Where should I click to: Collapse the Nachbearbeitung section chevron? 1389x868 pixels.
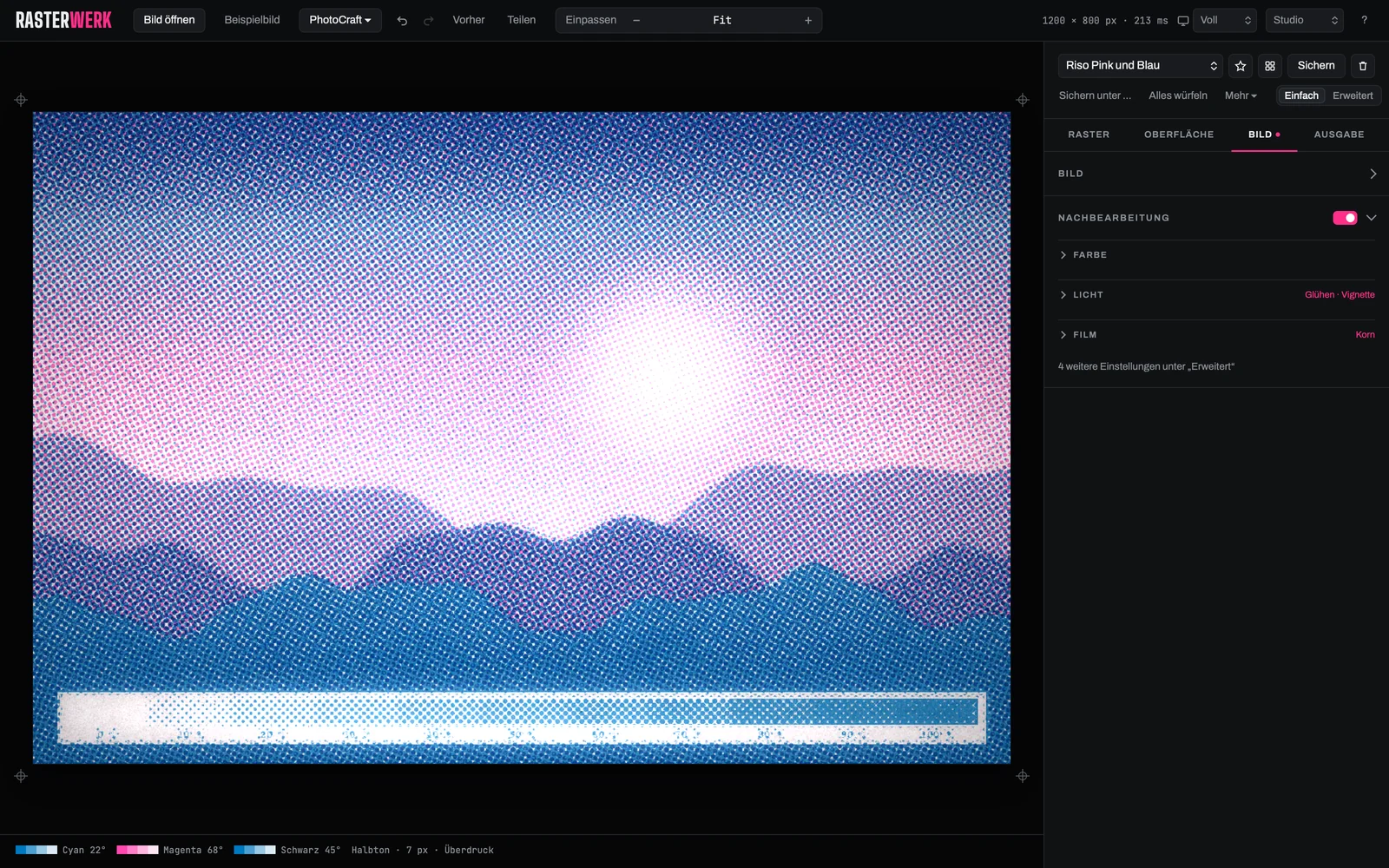1372,218
